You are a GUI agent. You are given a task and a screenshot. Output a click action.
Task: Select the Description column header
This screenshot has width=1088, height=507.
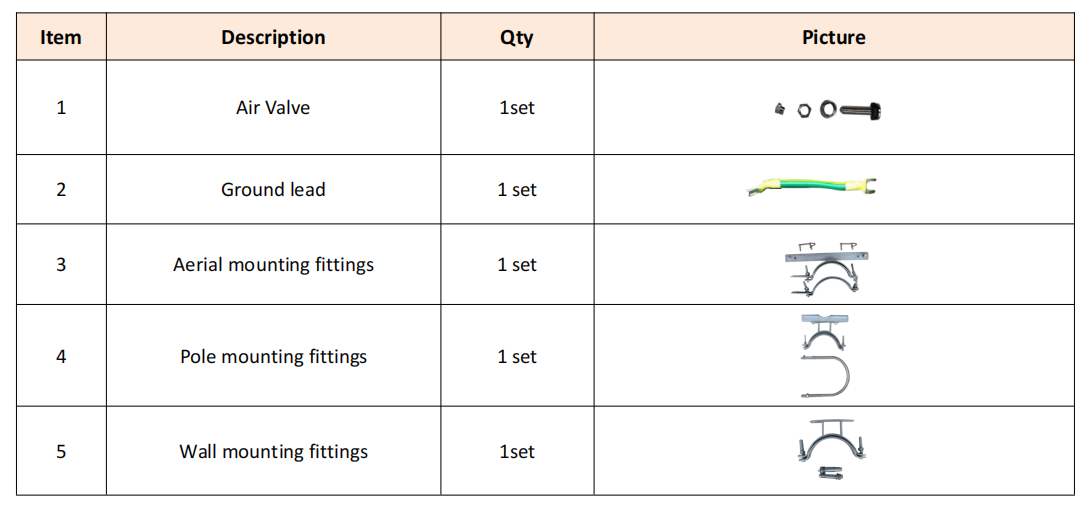point(273,38)
